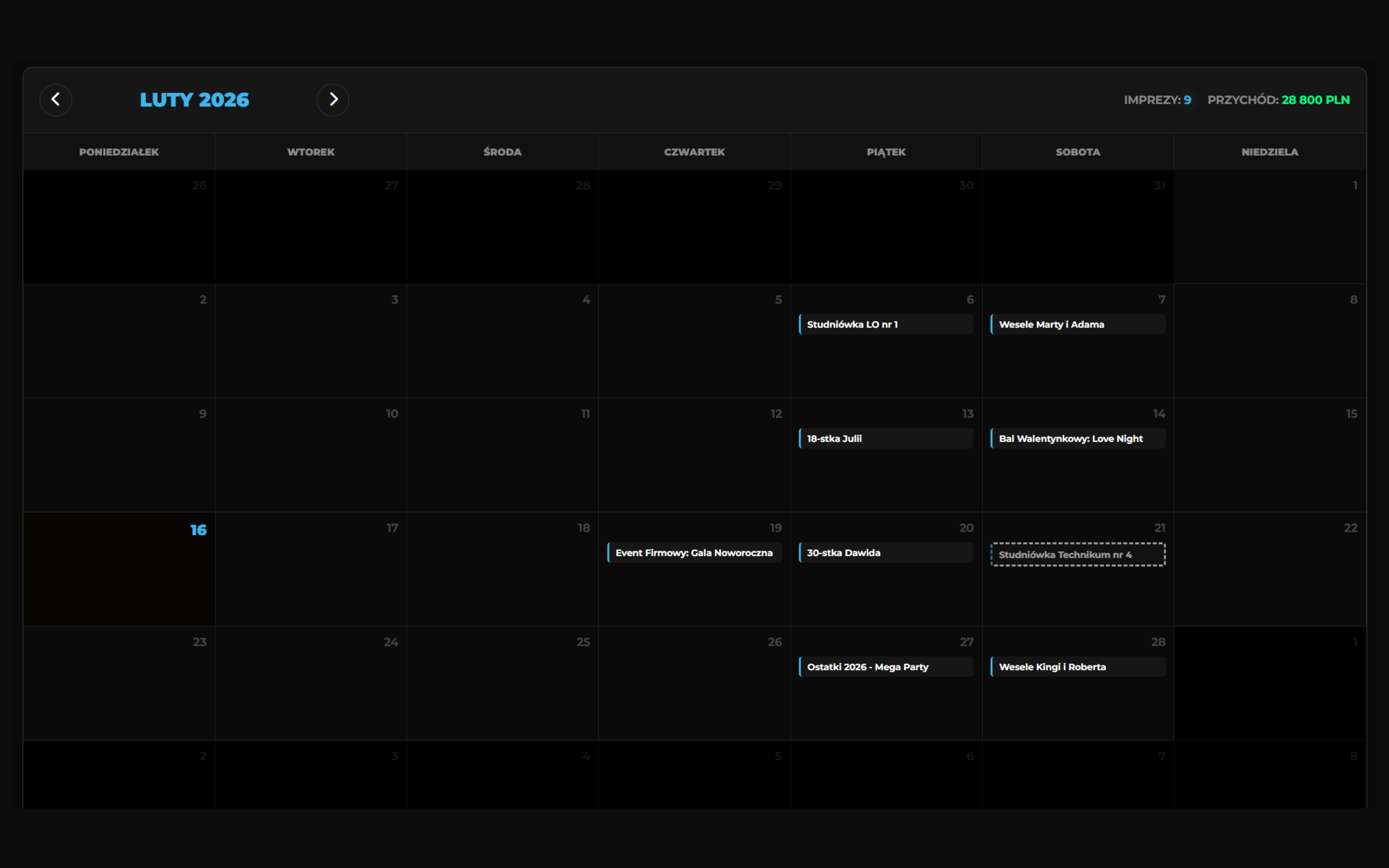This screenshot has height=868, width=1389.
Task: Open the Wesele Kingi i Roberta event
Action: [1077, 667]
